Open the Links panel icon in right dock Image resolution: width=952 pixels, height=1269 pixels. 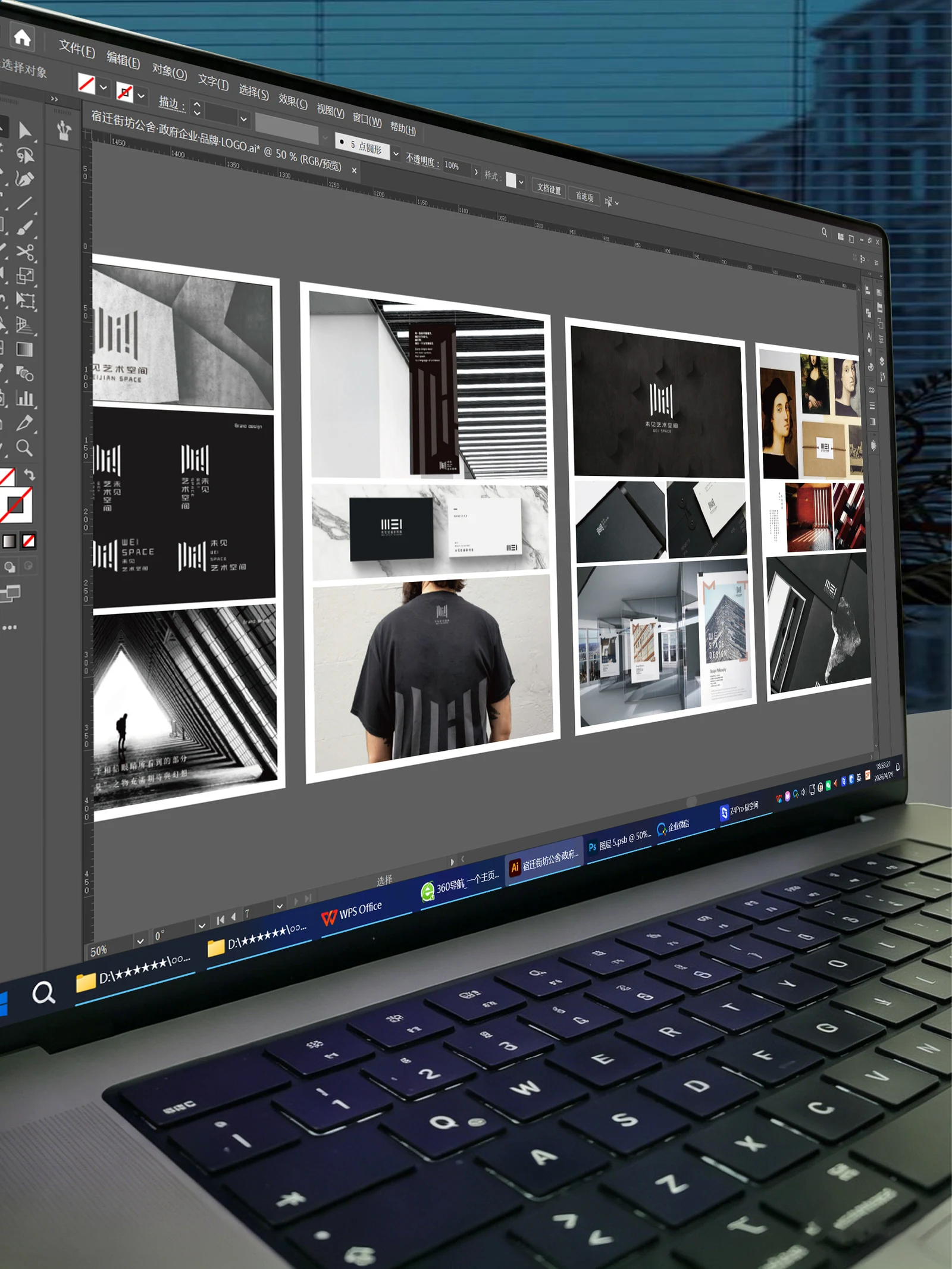coord(871,390)
